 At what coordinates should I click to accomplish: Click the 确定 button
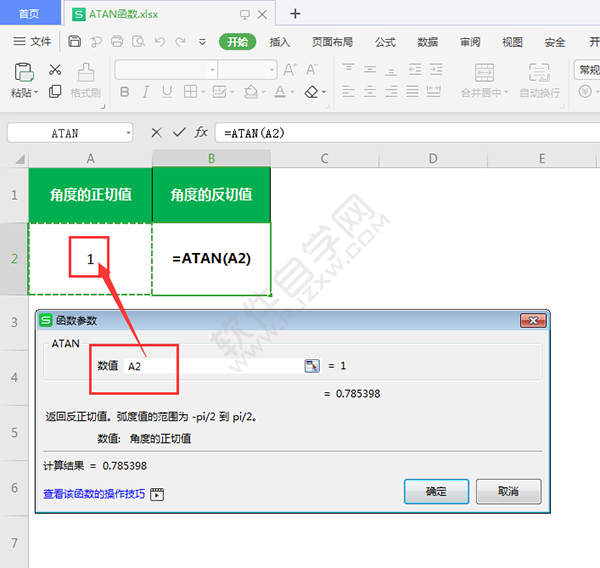436,491
